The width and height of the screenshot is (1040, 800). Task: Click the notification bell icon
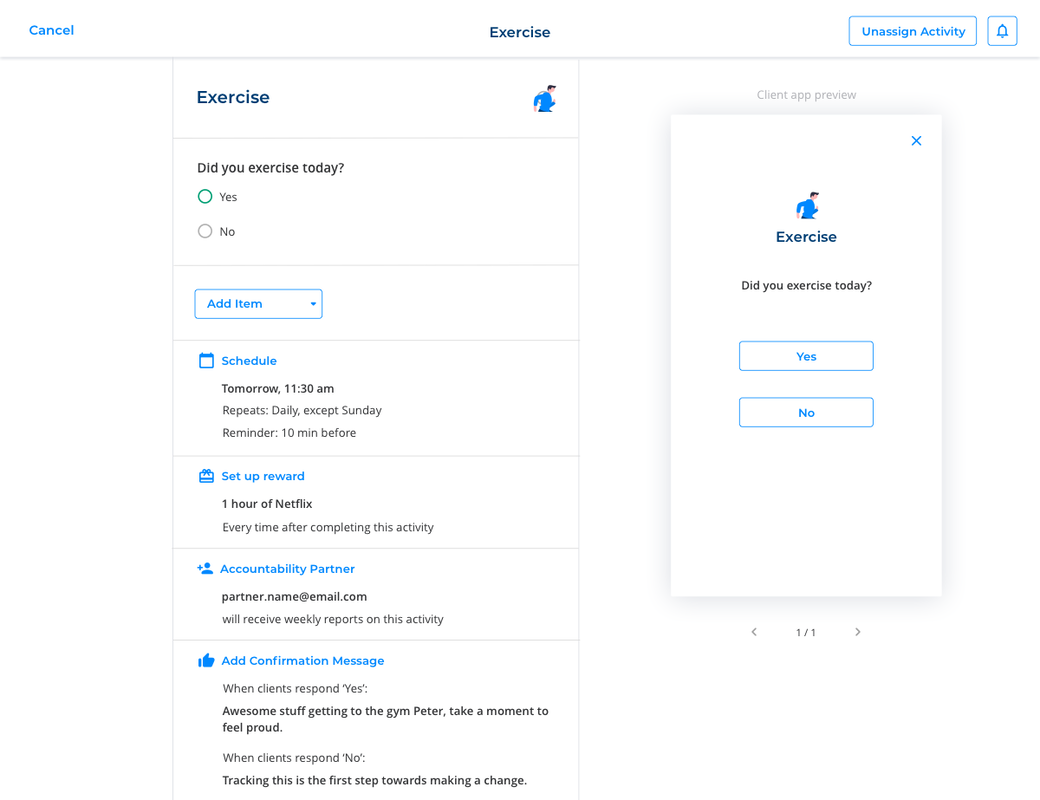click(x=1002, y=31)
